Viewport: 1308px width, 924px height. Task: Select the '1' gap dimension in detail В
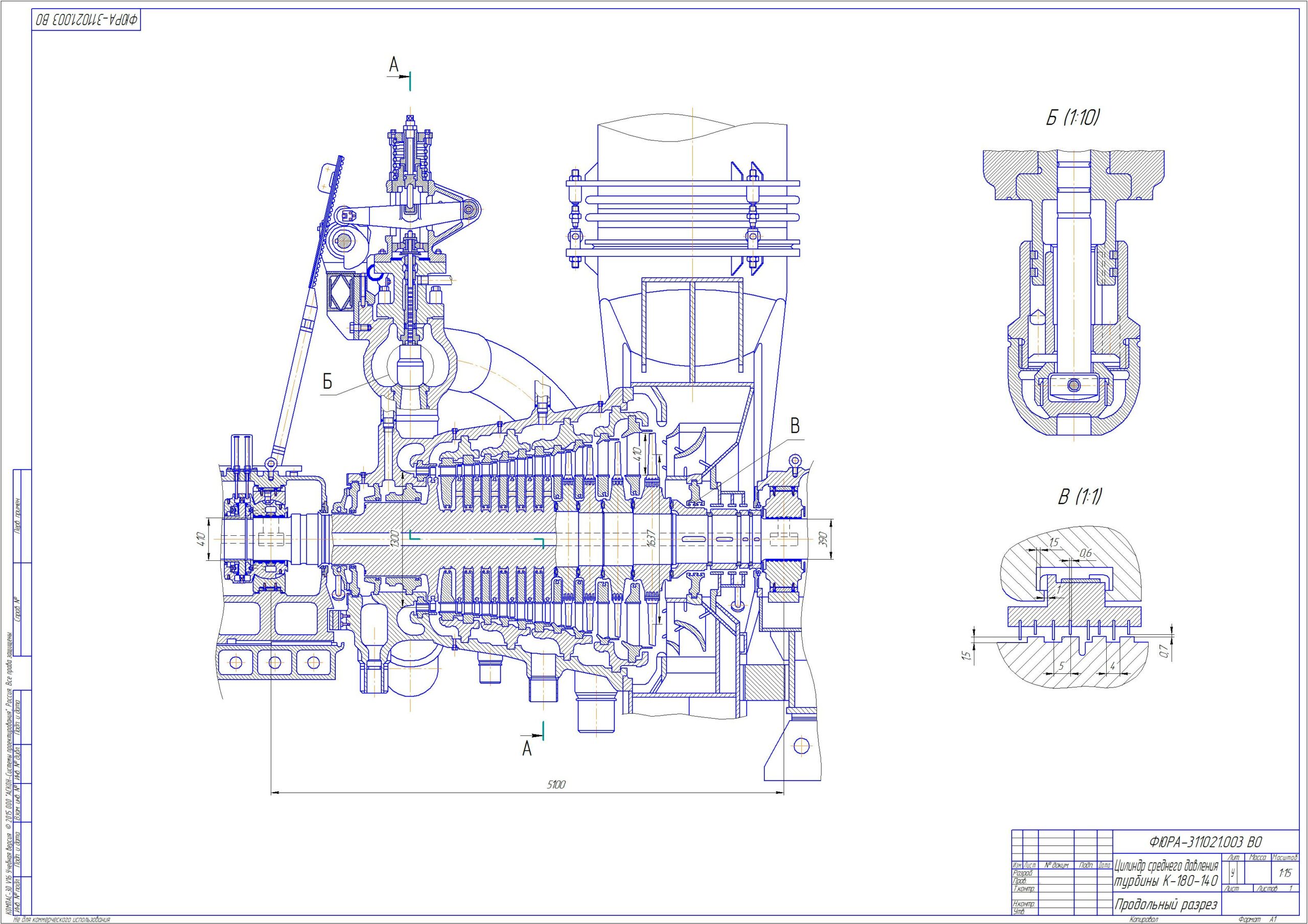pos(1059,589)
